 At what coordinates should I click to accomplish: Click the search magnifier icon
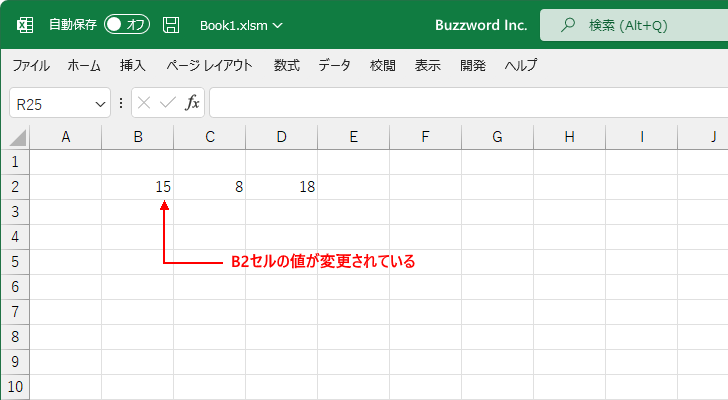click(567, 25)
